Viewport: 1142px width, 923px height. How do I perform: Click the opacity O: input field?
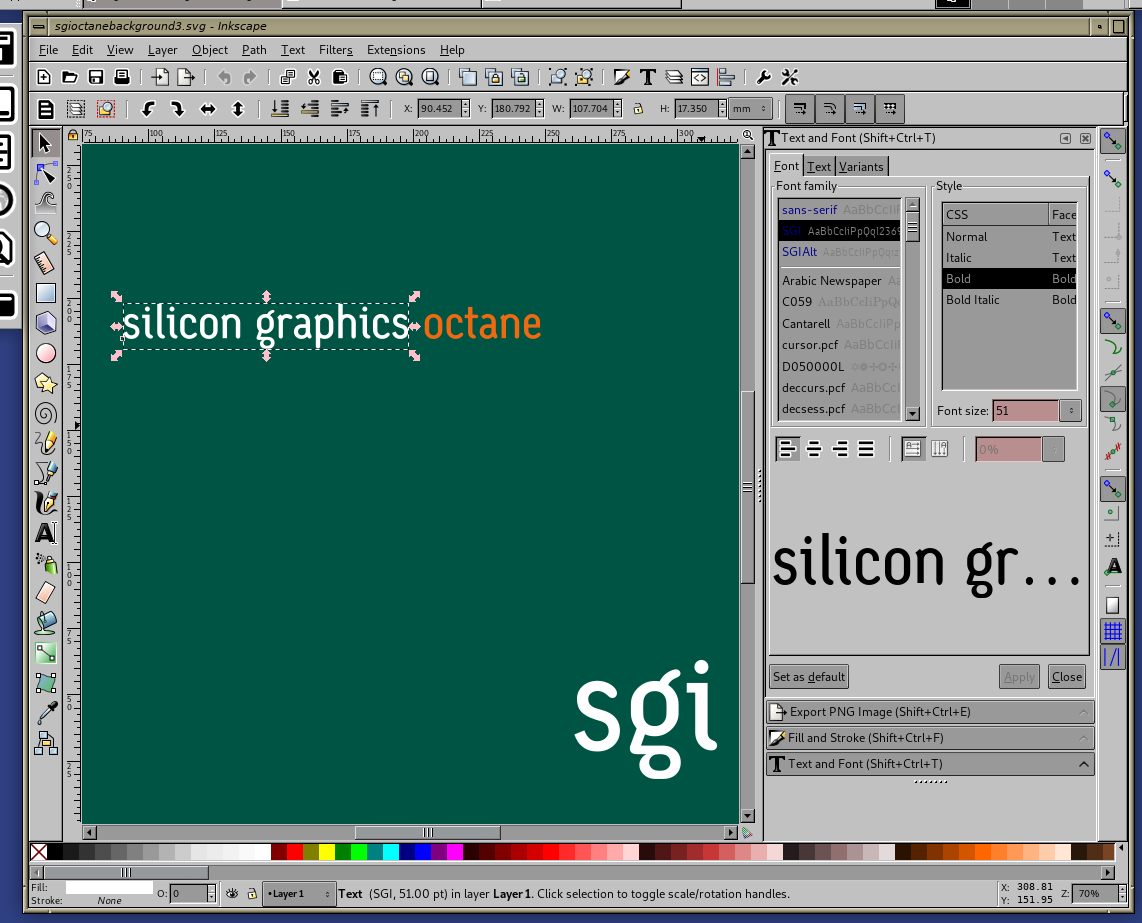coord(189,894)
